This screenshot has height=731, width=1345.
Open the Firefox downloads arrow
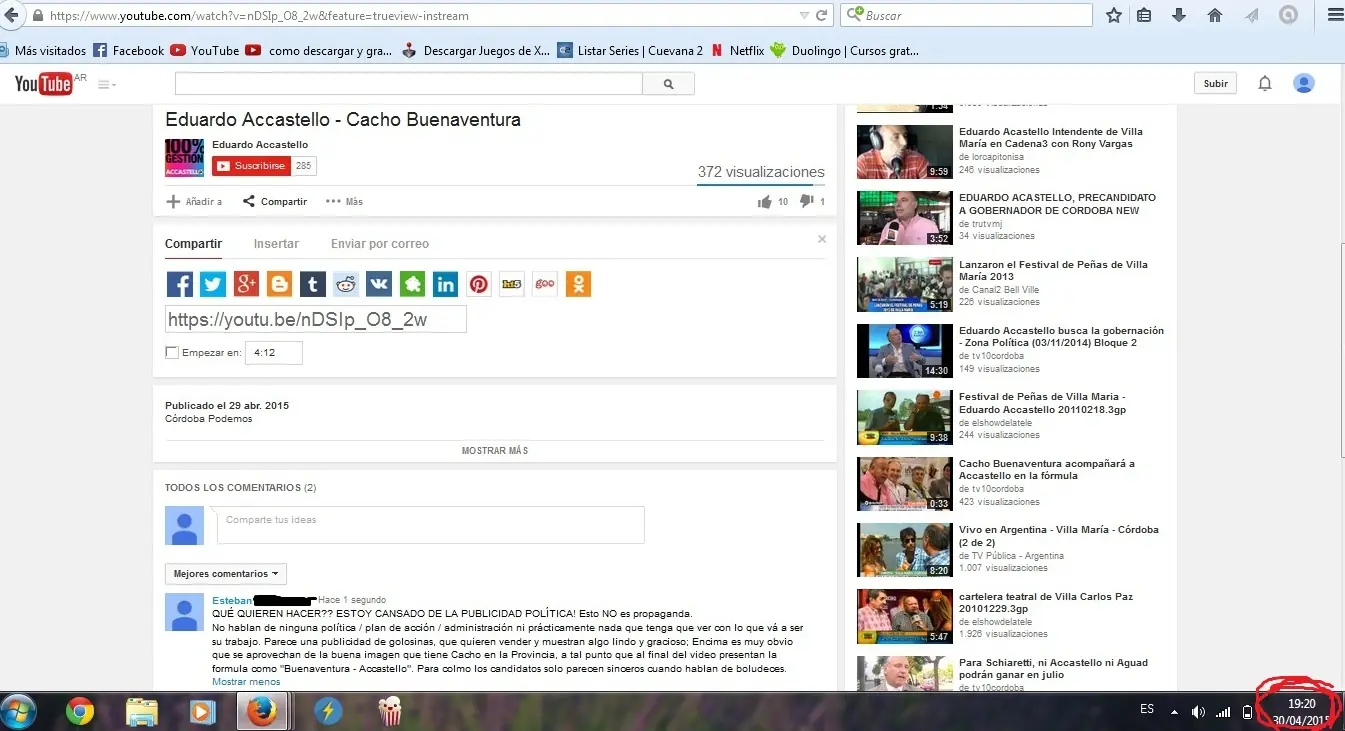[x=1179, y=15]
